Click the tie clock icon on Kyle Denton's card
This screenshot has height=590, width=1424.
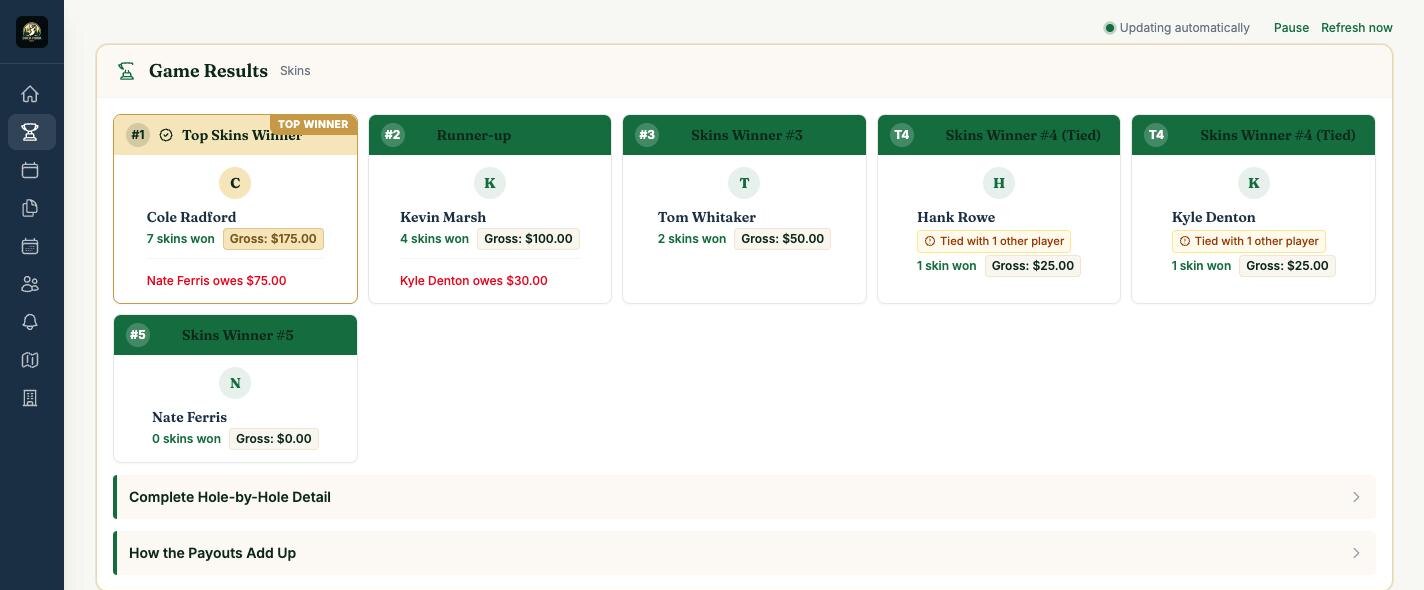1185,241
